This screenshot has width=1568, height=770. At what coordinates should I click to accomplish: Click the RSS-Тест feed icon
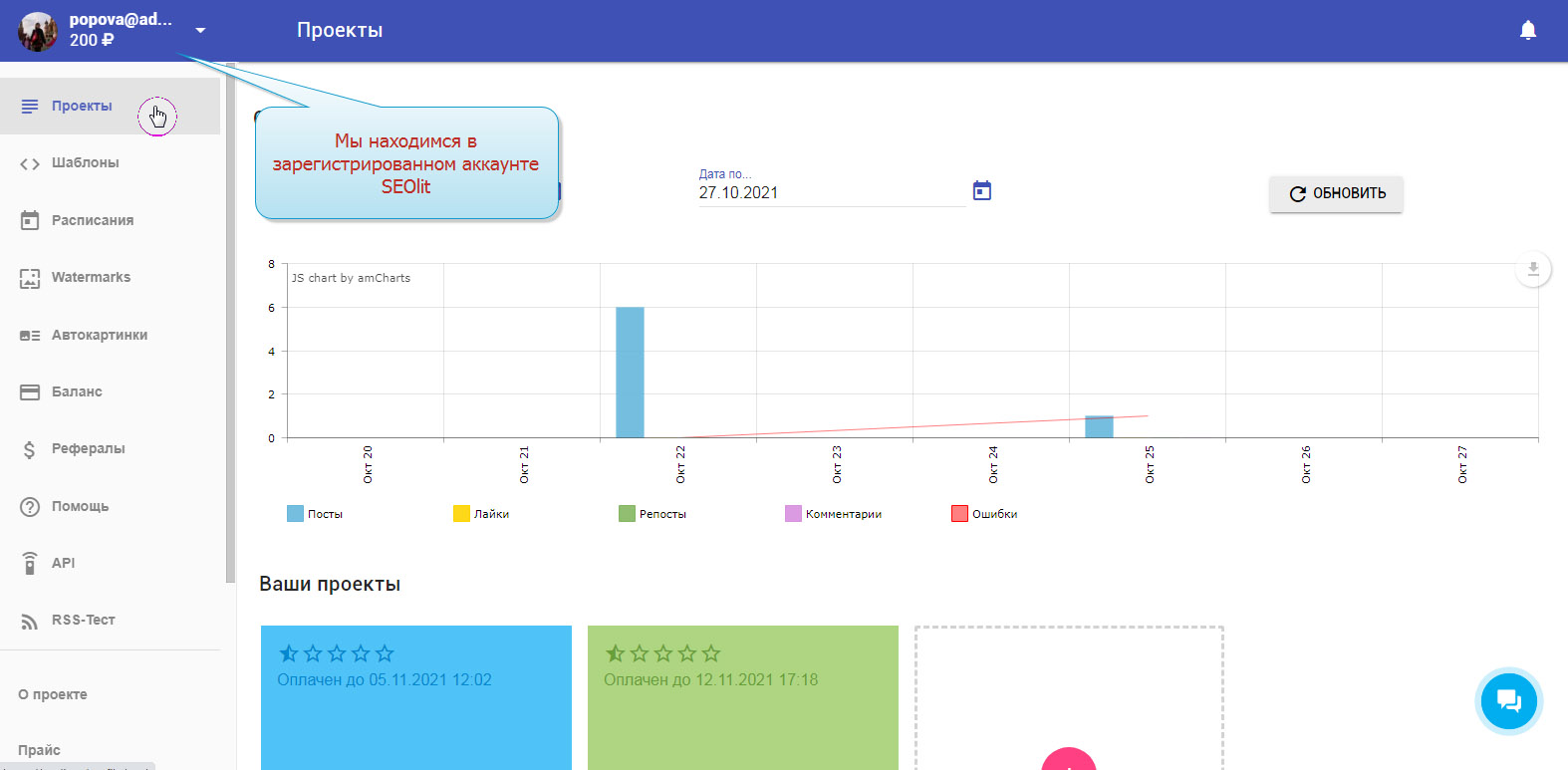(30, 621)
